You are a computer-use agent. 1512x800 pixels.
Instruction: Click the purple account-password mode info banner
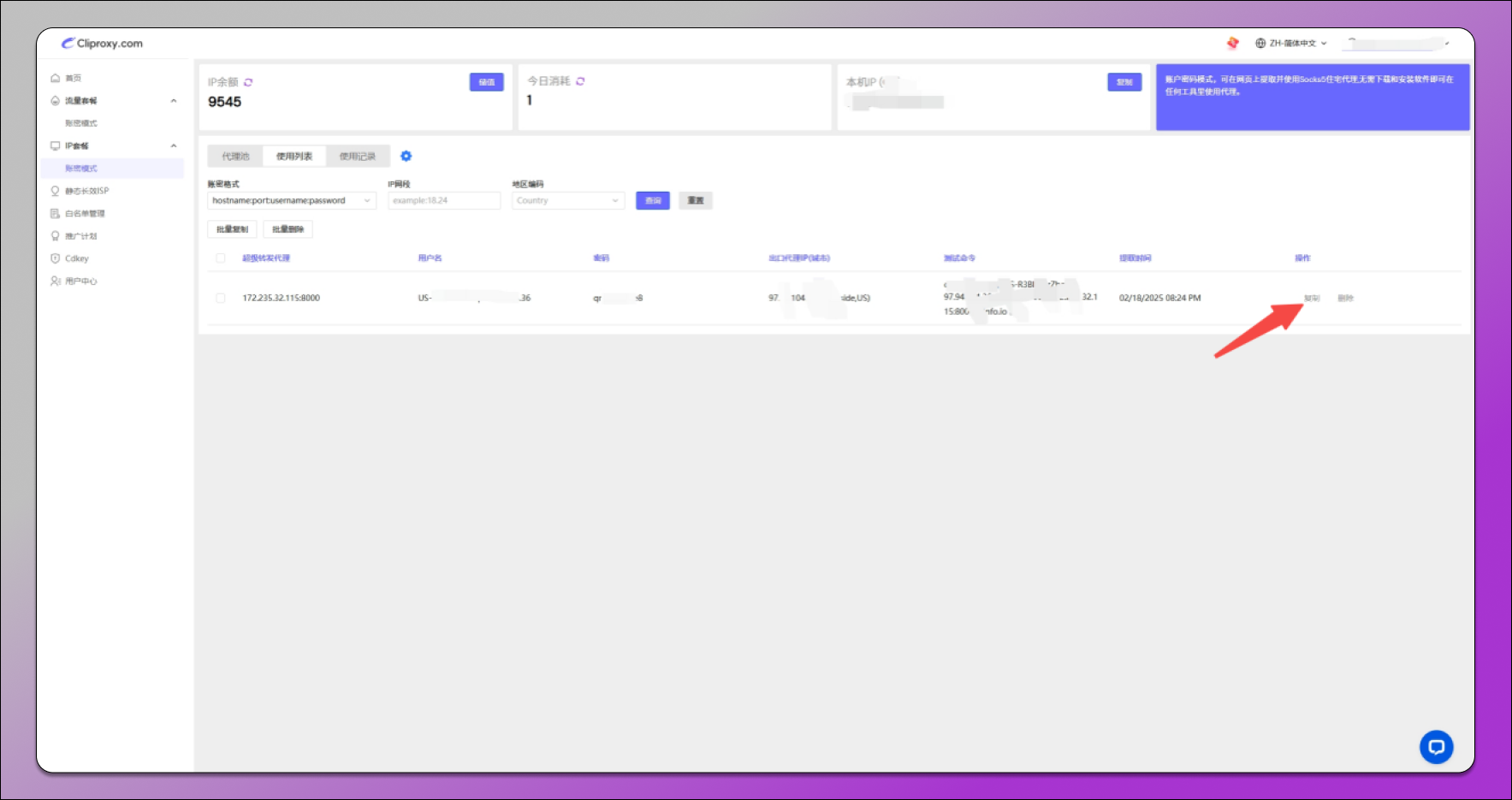tap(1313, 98)
